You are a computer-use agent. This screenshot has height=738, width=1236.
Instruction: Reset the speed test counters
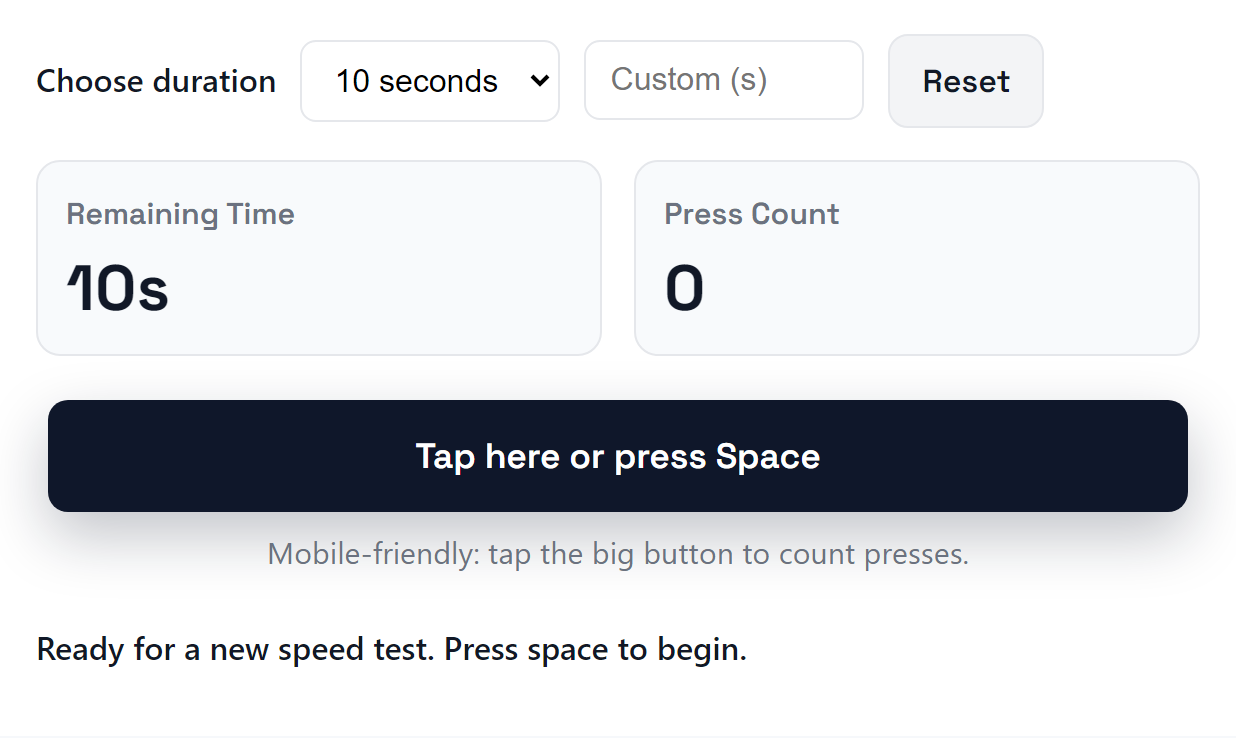point(964,81)
